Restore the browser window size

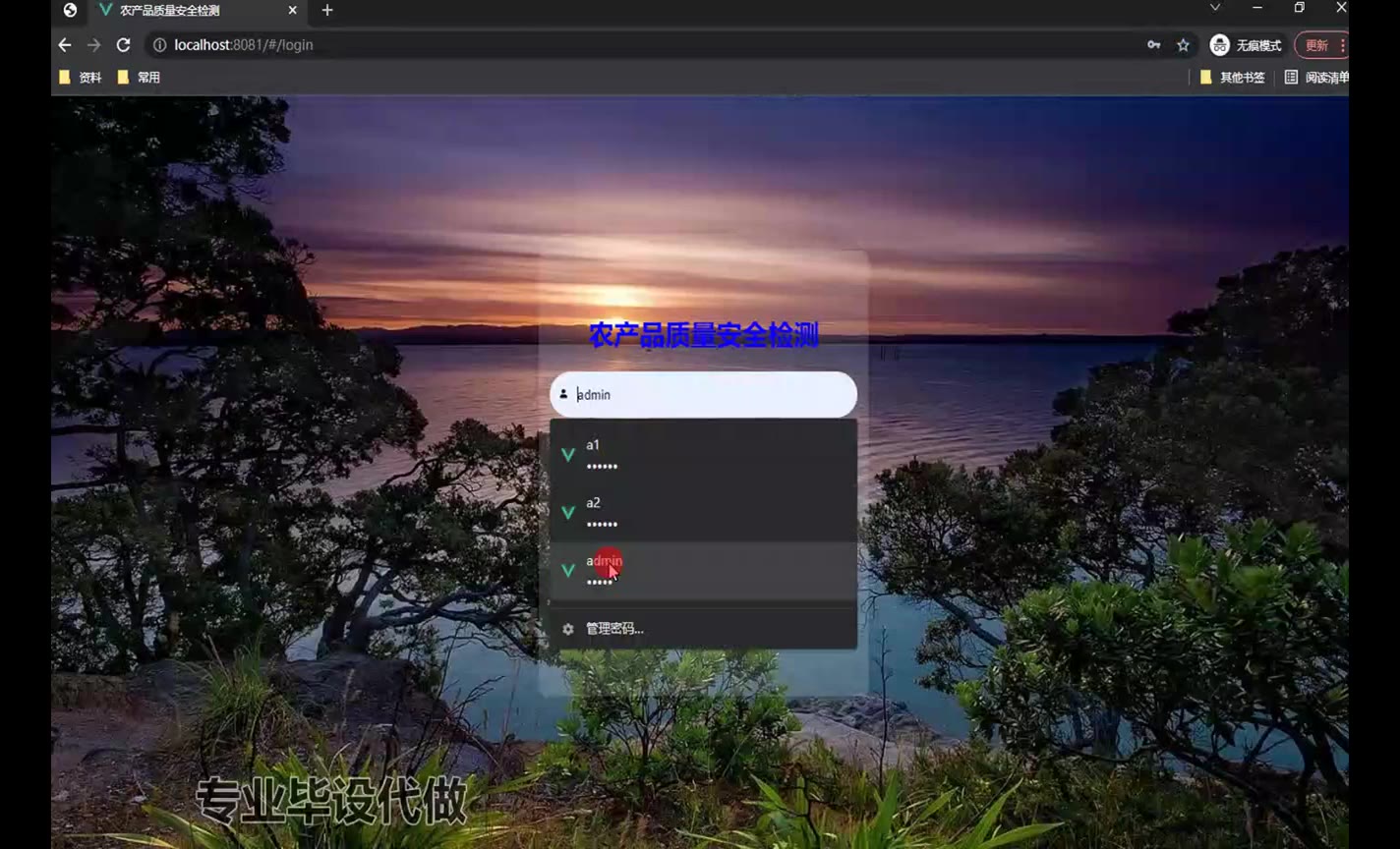click(1300, 8)
